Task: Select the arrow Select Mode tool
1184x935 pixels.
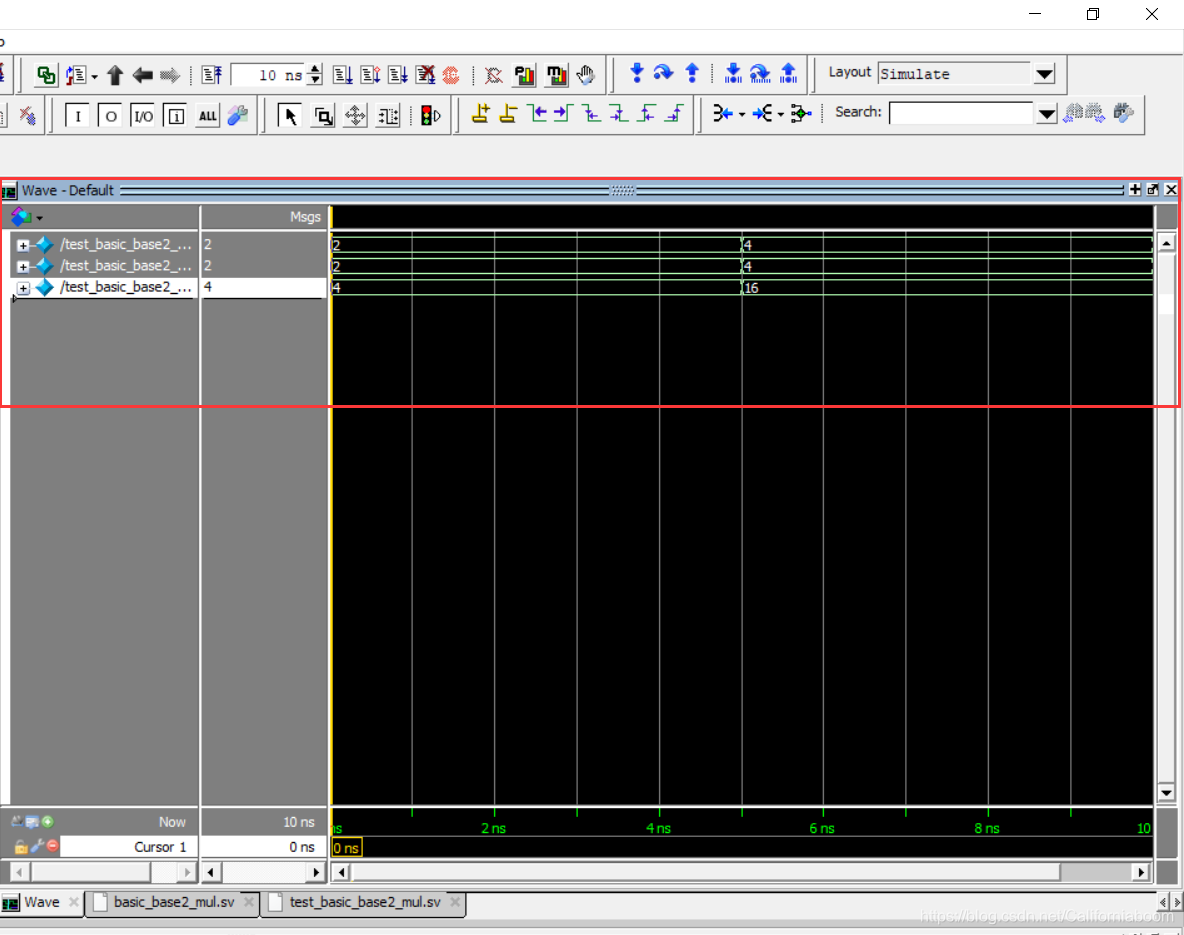Action: pos(289,116)
